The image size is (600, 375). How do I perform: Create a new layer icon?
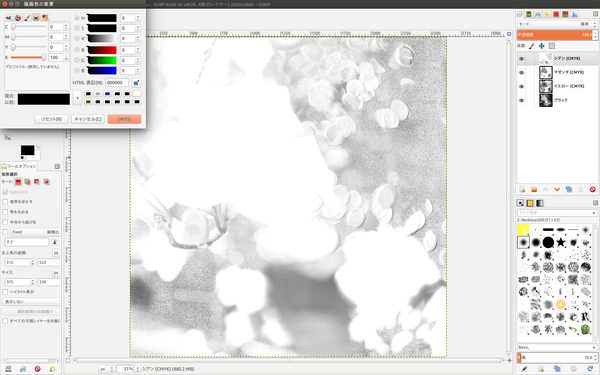pyautogui.click(x=522, y=189)
